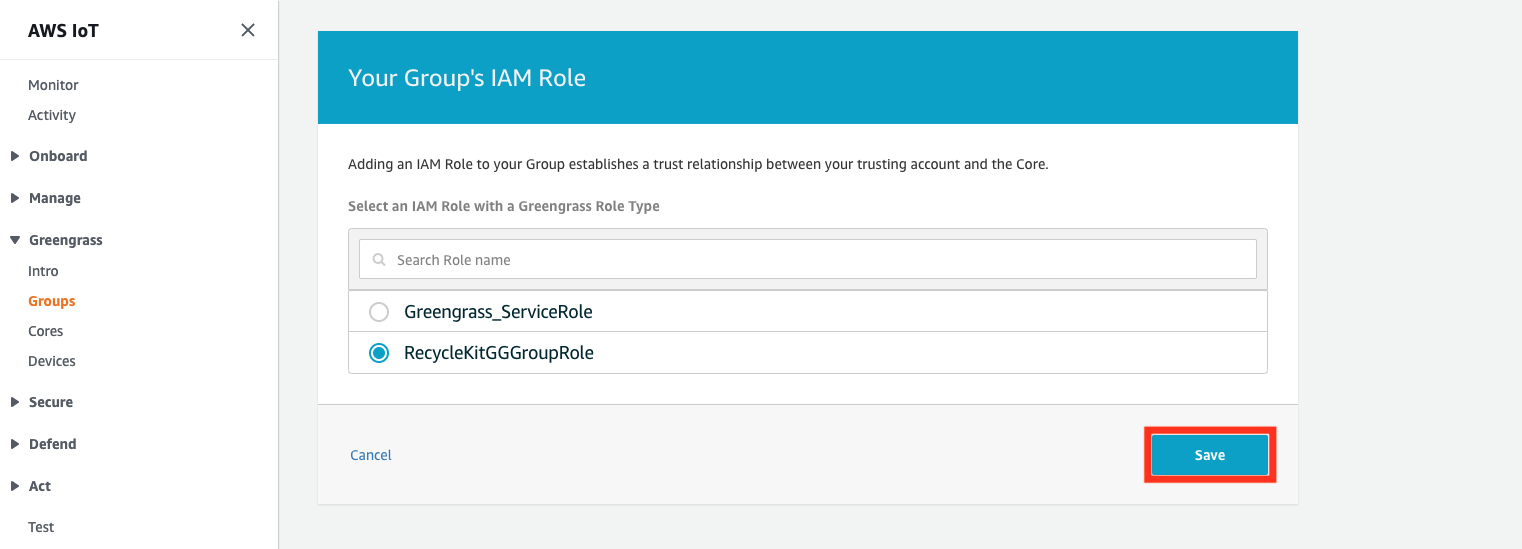Viewport: 1522px width, 549px height.
Task: Expand the Secure section arrow
Action: click(15, 402)
